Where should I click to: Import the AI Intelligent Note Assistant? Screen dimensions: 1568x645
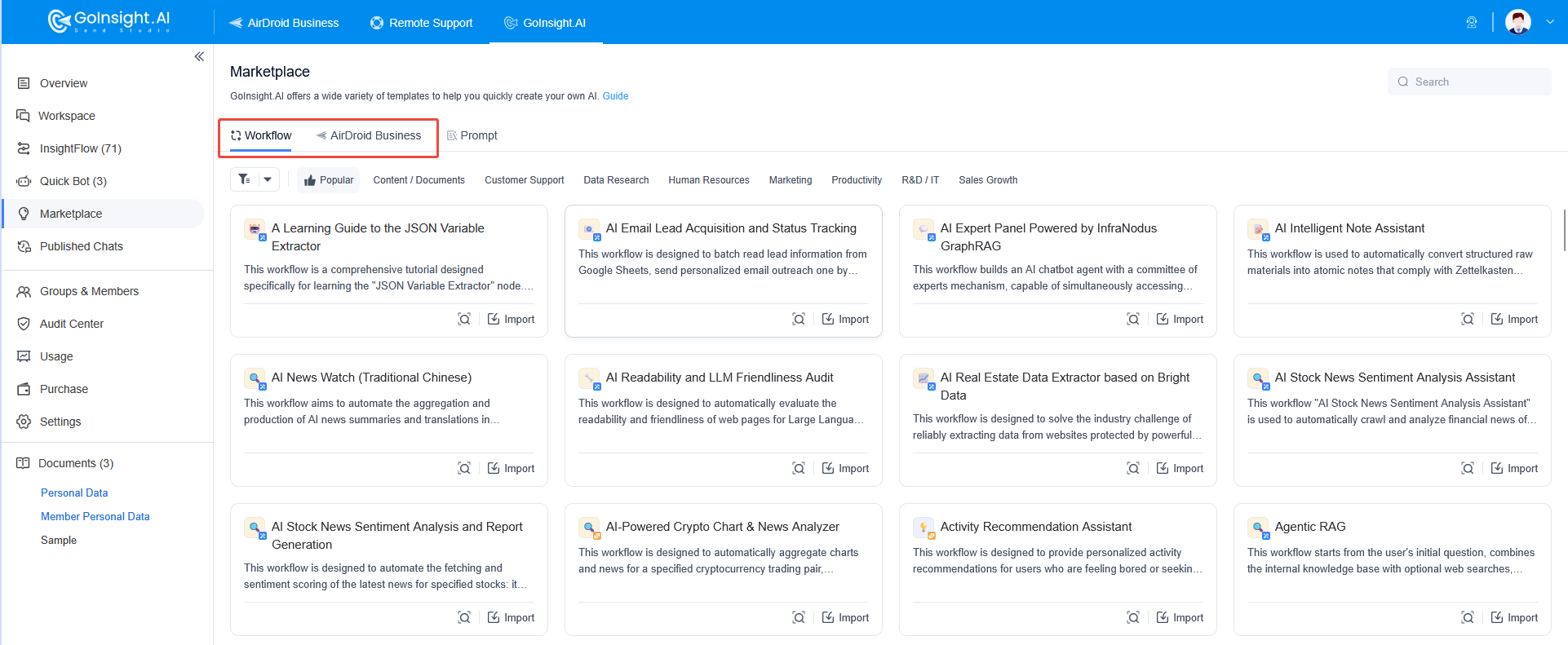1514,319
